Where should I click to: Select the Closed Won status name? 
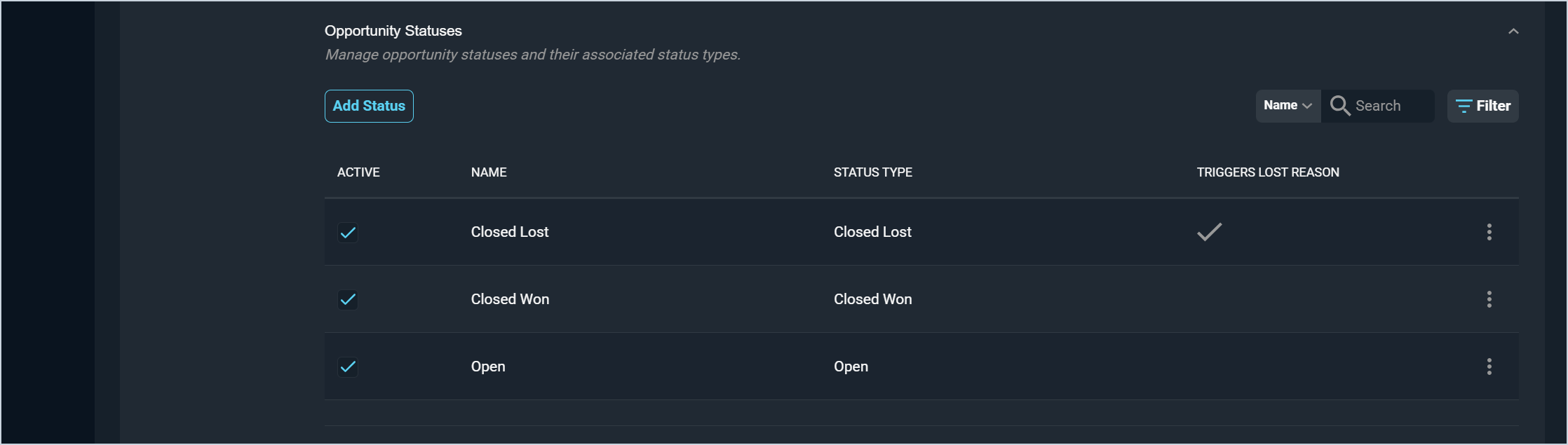point(510,299)
